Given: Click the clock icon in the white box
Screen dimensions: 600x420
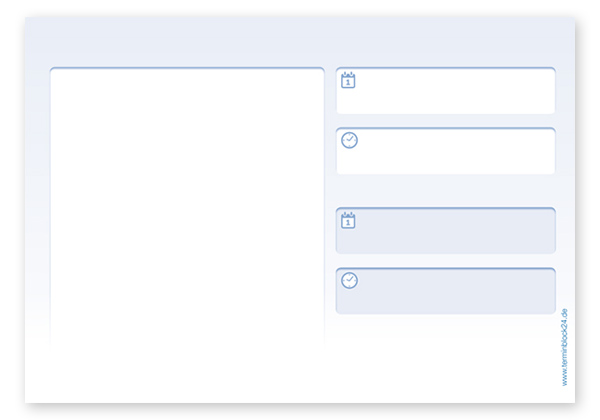Looking at the screenshot, I should click(349, 140).
